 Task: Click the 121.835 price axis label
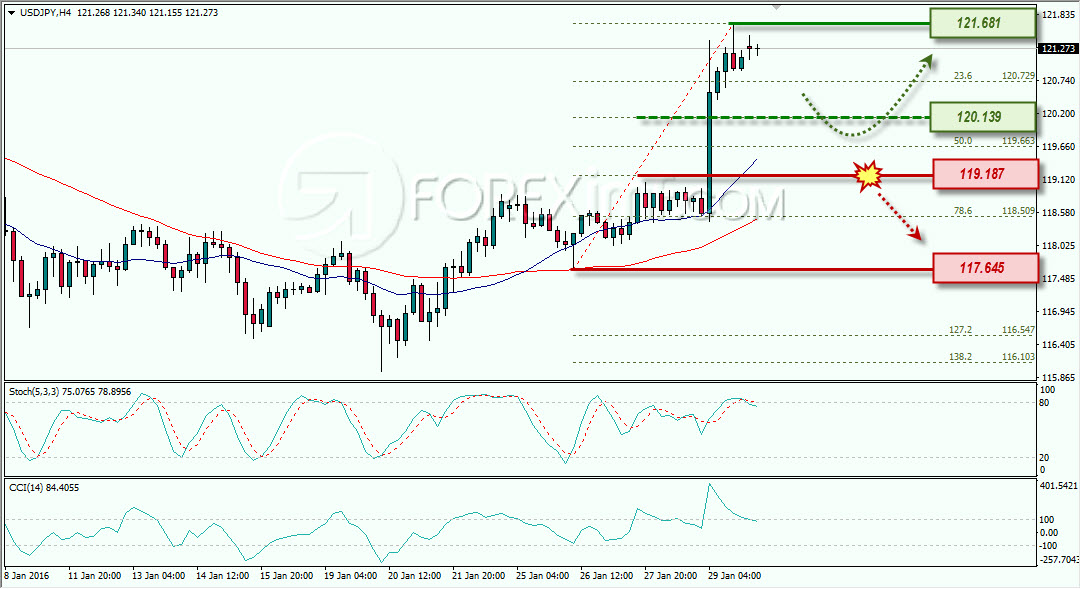(1058, 14)
